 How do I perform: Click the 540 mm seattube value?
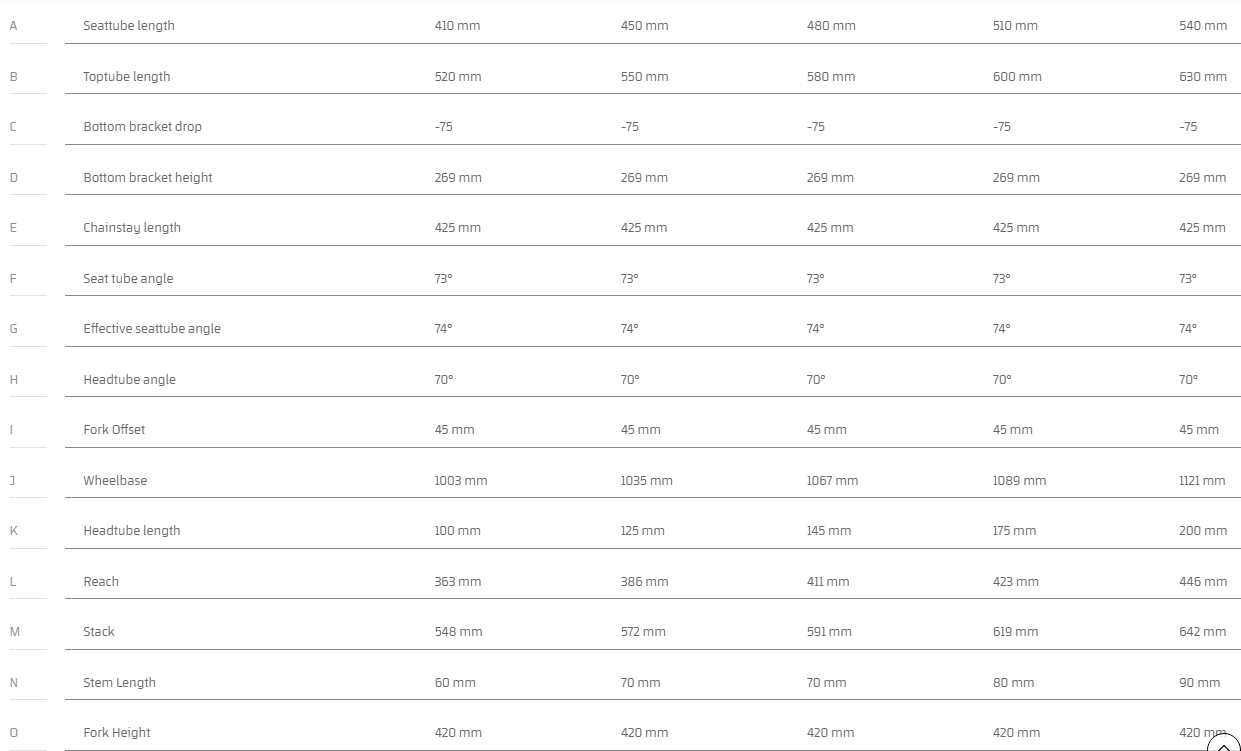[x=1203, y=26]
